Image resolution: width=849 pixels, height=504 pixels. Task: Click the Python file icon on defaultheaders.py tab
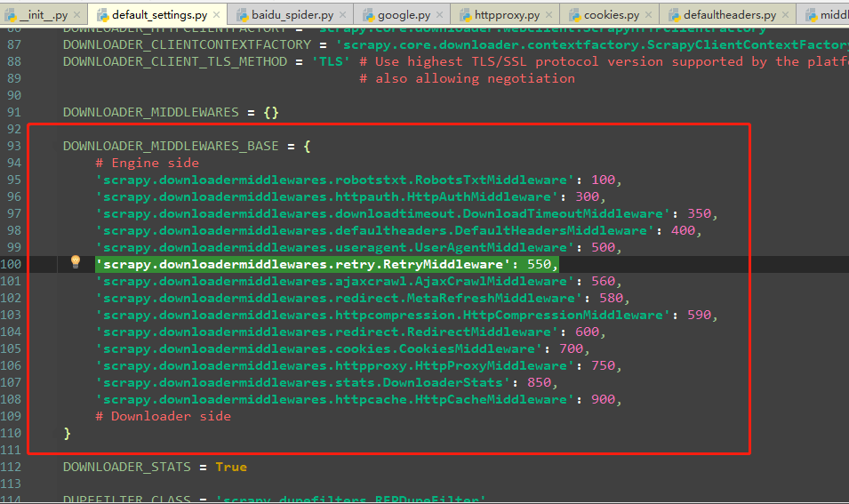click(x=674, y=15)
